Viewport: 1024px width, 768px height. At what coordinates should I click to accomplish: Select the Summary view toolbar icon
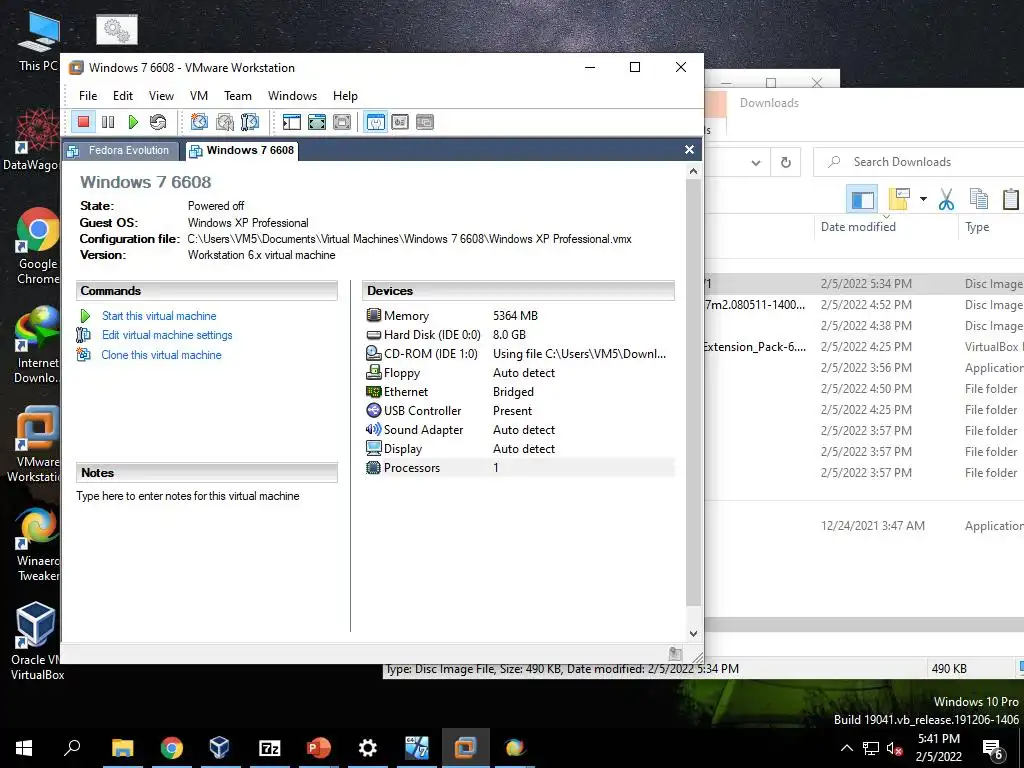[x=376, y=121]
